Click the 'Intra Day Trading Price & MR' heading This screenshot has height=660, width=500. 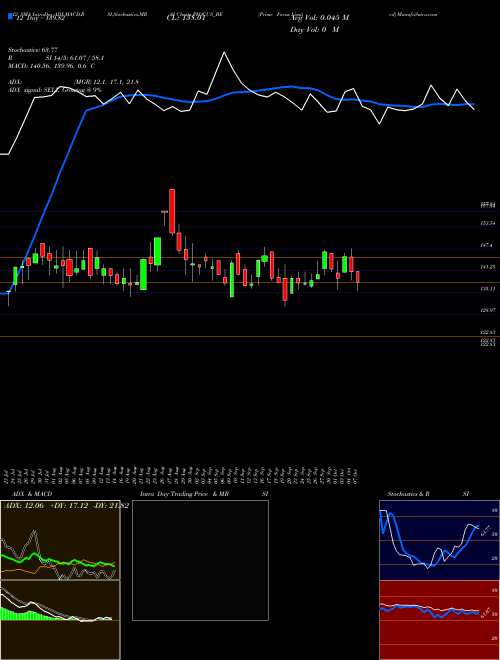(185, 494)
